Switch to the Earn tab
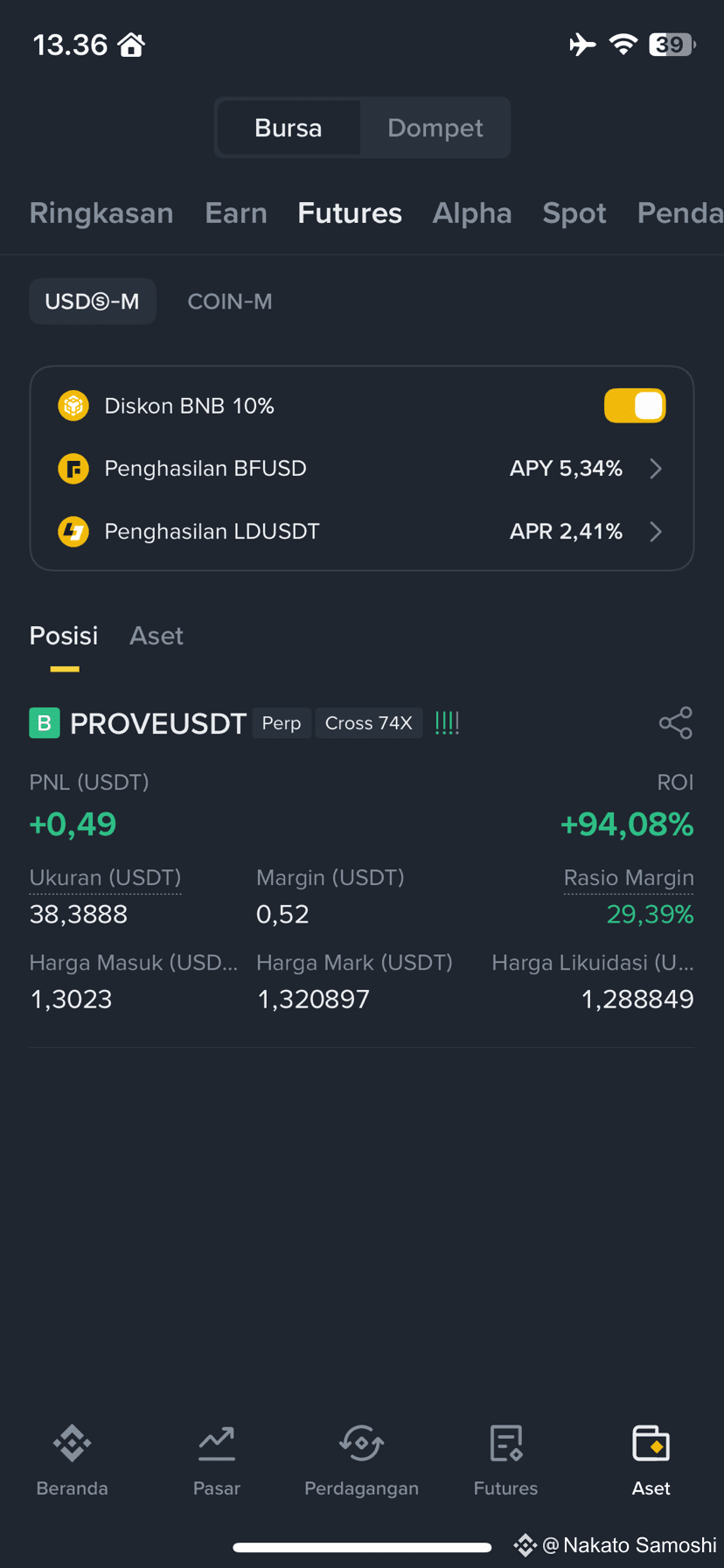 pyautogui.click(x=236, y=213)
